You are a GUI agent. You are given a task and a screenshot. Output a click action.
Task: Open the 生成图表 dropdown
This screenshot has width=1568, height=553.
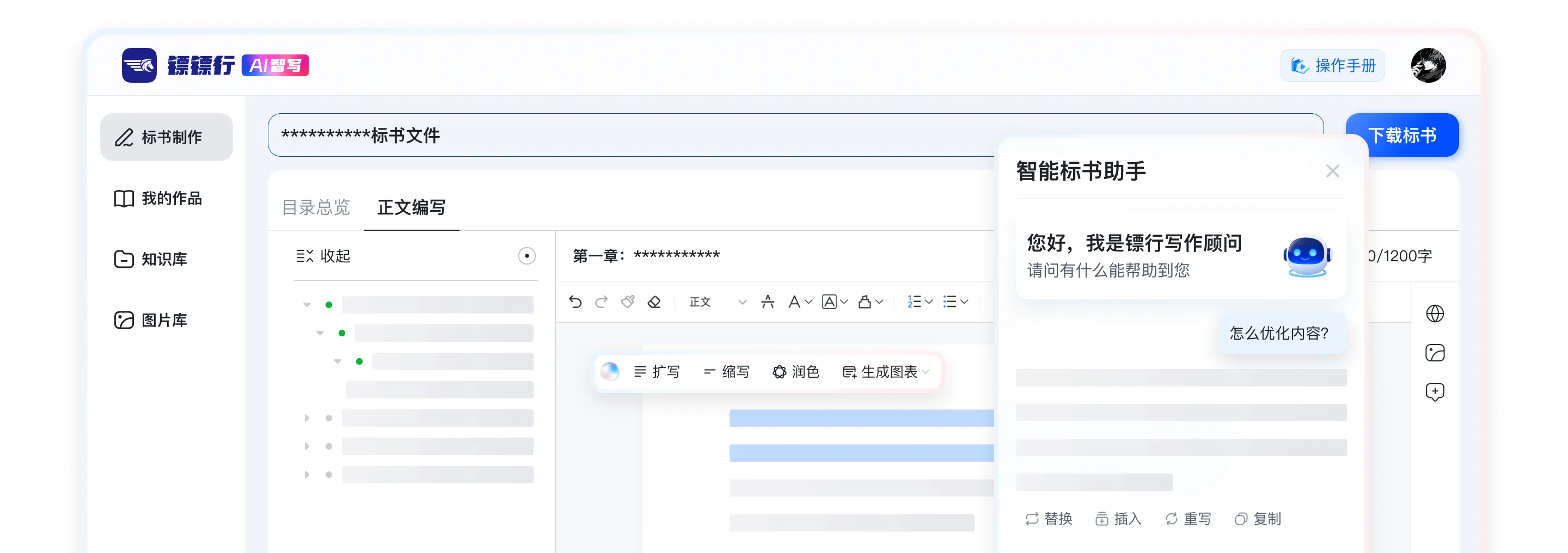click(886, 372)
